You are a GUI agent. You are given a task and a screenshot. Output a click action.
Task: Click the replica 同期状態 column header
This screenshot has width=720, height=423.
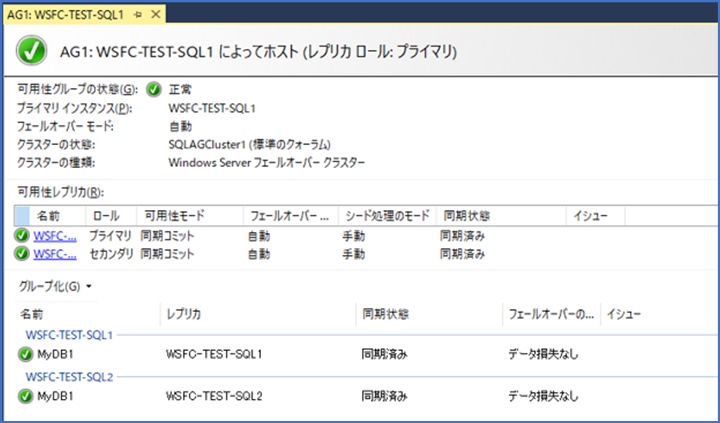tap(501, 216)
